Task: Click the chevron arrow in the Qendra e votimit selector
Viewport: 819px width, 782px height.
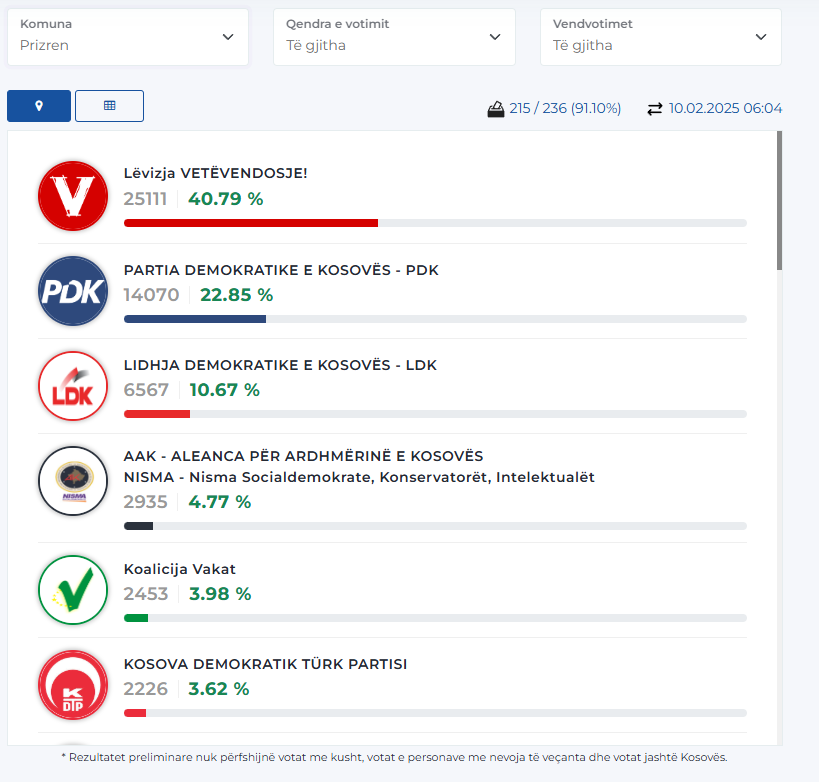Action: 495,37
